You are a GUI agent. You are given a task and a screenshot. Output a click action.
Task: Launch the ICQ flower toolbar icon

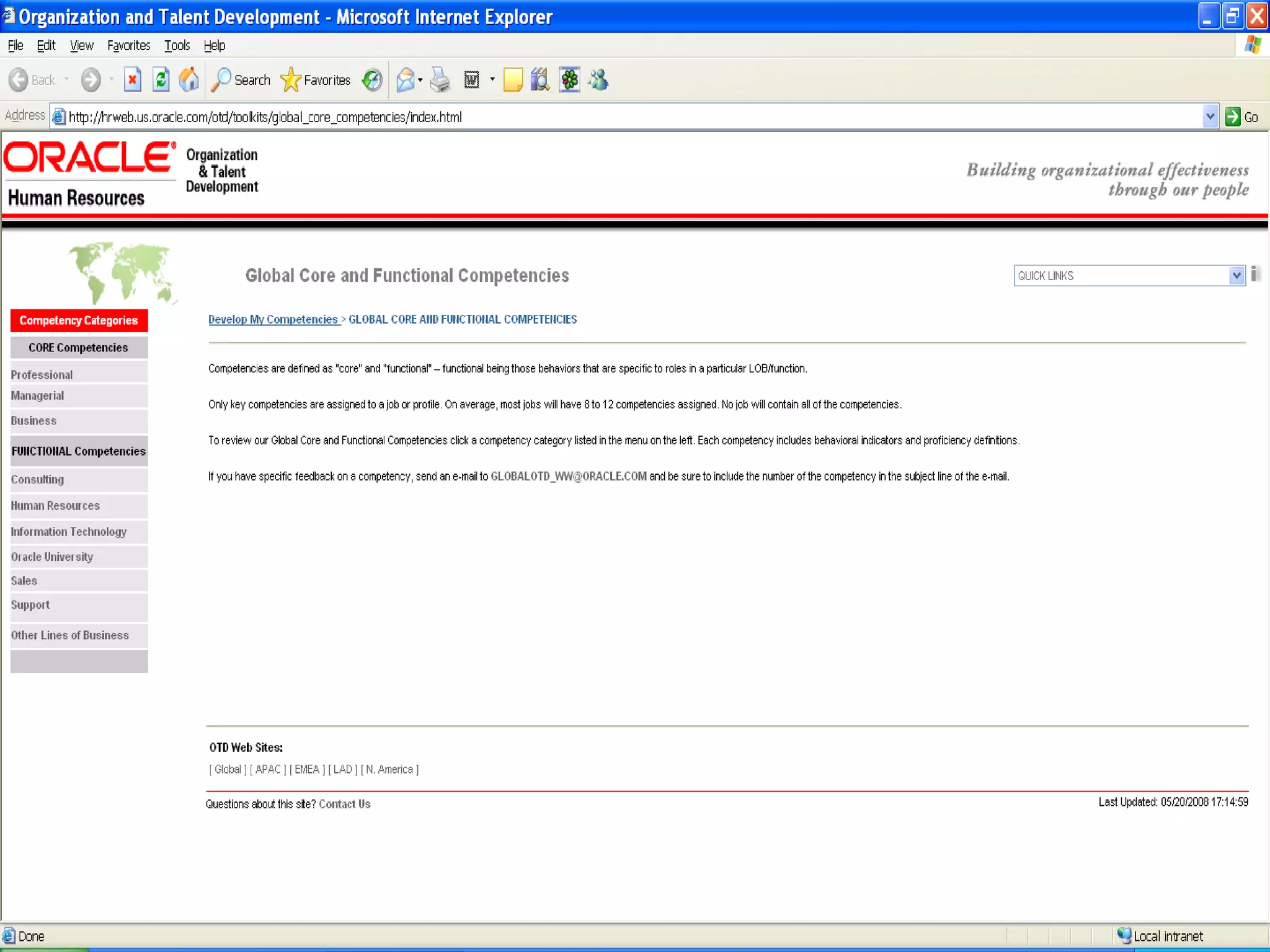coord(569,80)
